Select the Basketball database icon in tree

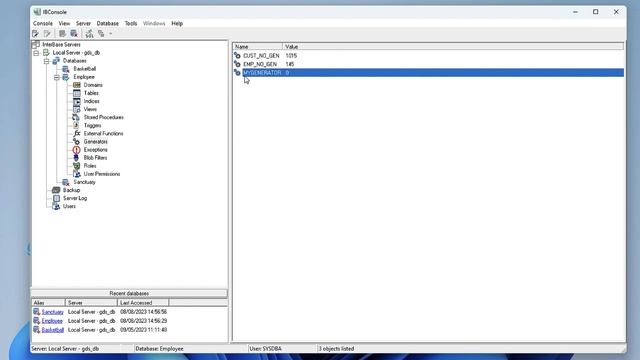tap(66, 69)
